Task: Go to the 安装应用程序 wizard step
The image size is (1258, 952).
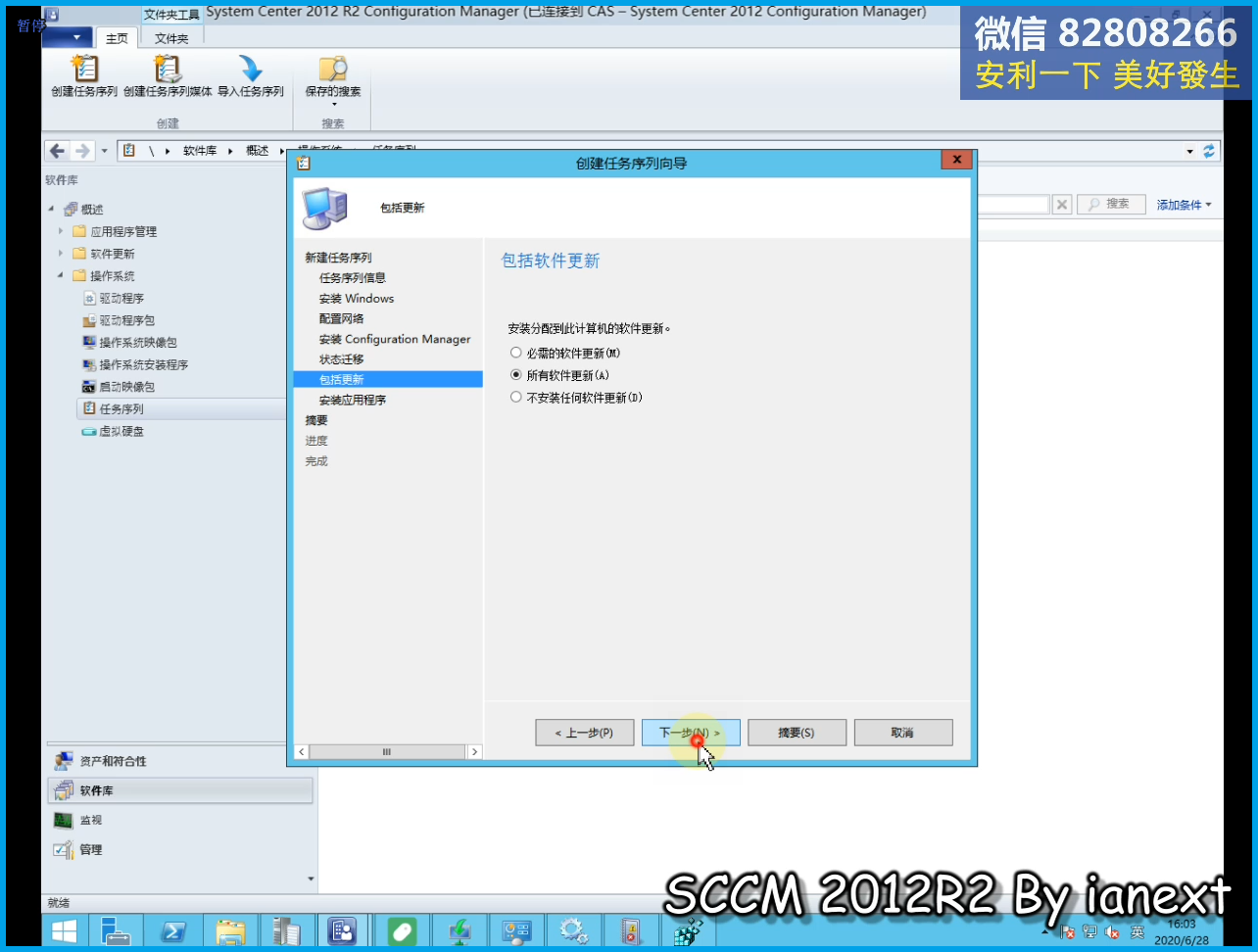Action: pyautogui.click(x=353, y=400)
